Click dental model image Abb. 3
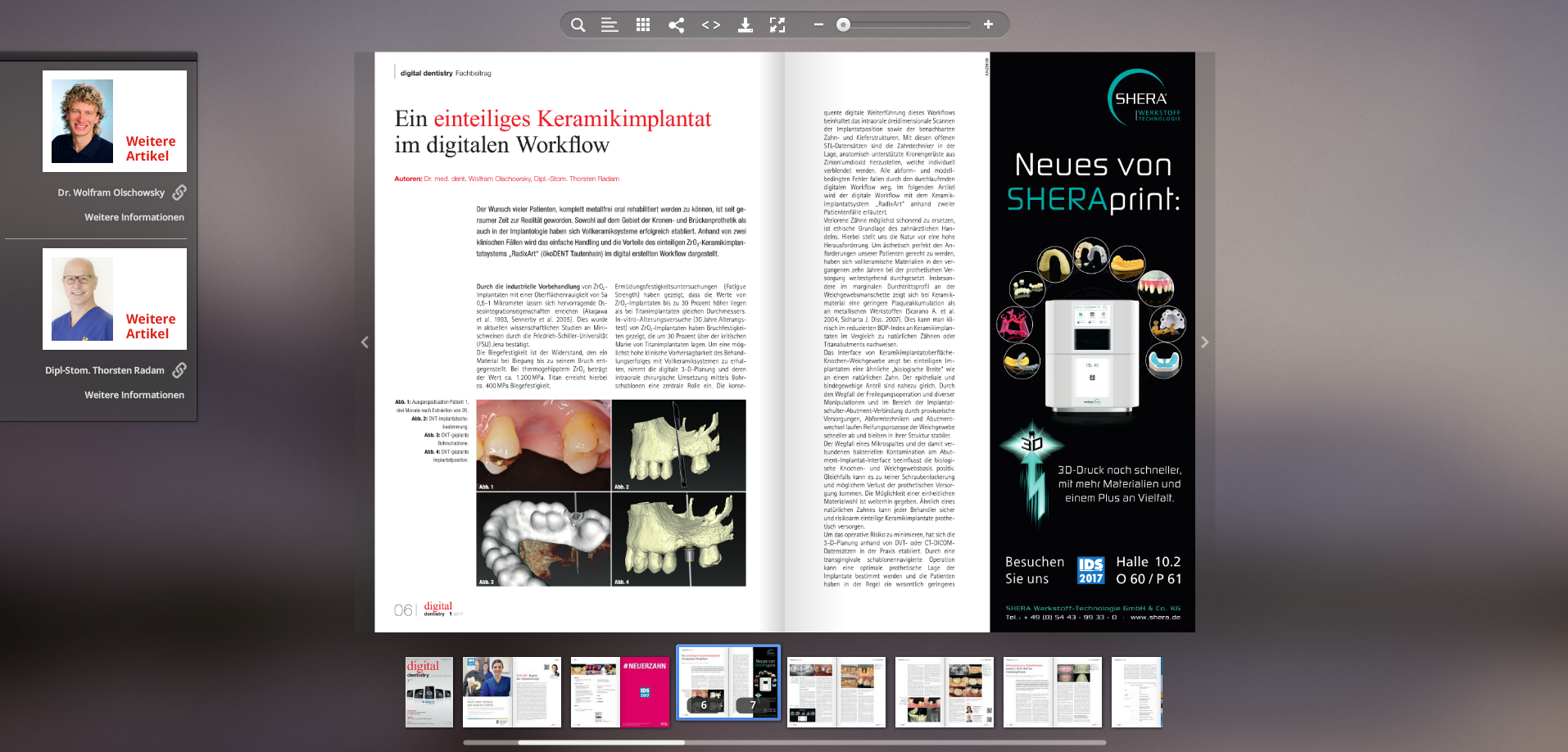This screenshot has height=752, width=1568. pyautogui.click(x=544, y=539)
